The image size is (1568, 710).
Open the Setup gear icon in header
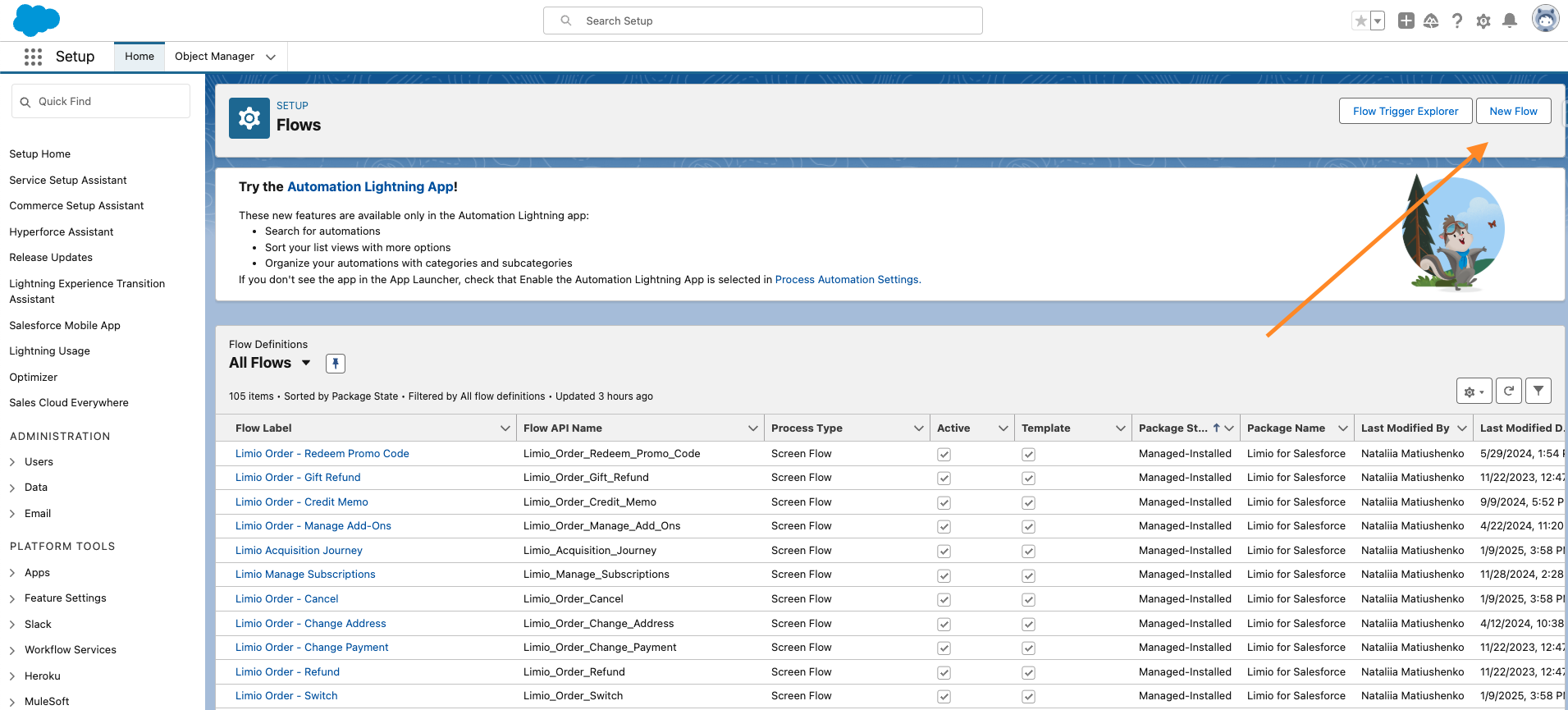click(x=1483, y=21)
